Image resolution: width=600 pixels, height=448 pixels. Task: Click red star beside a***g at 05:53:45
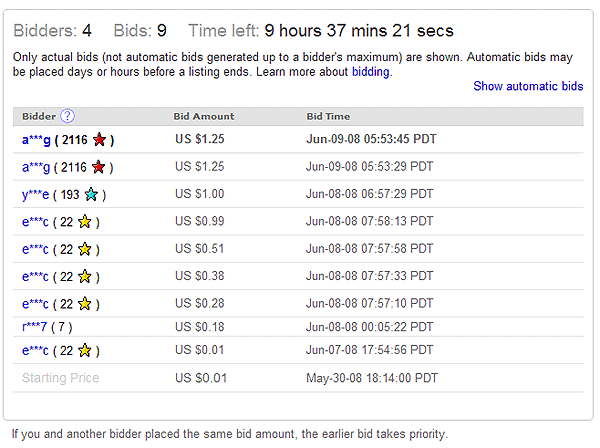99,140
